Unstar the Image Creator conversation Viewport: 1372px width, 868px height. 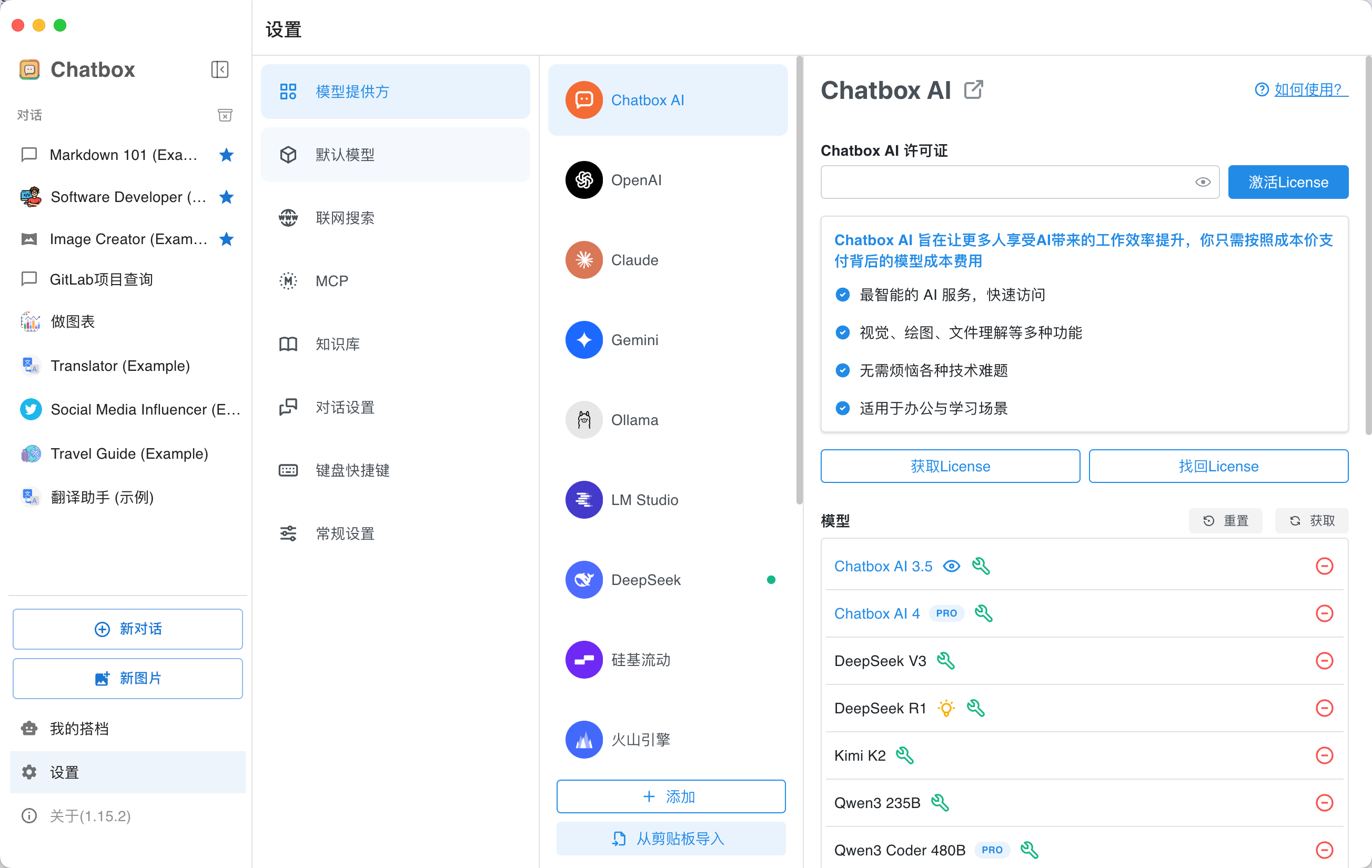pos(226,239)
